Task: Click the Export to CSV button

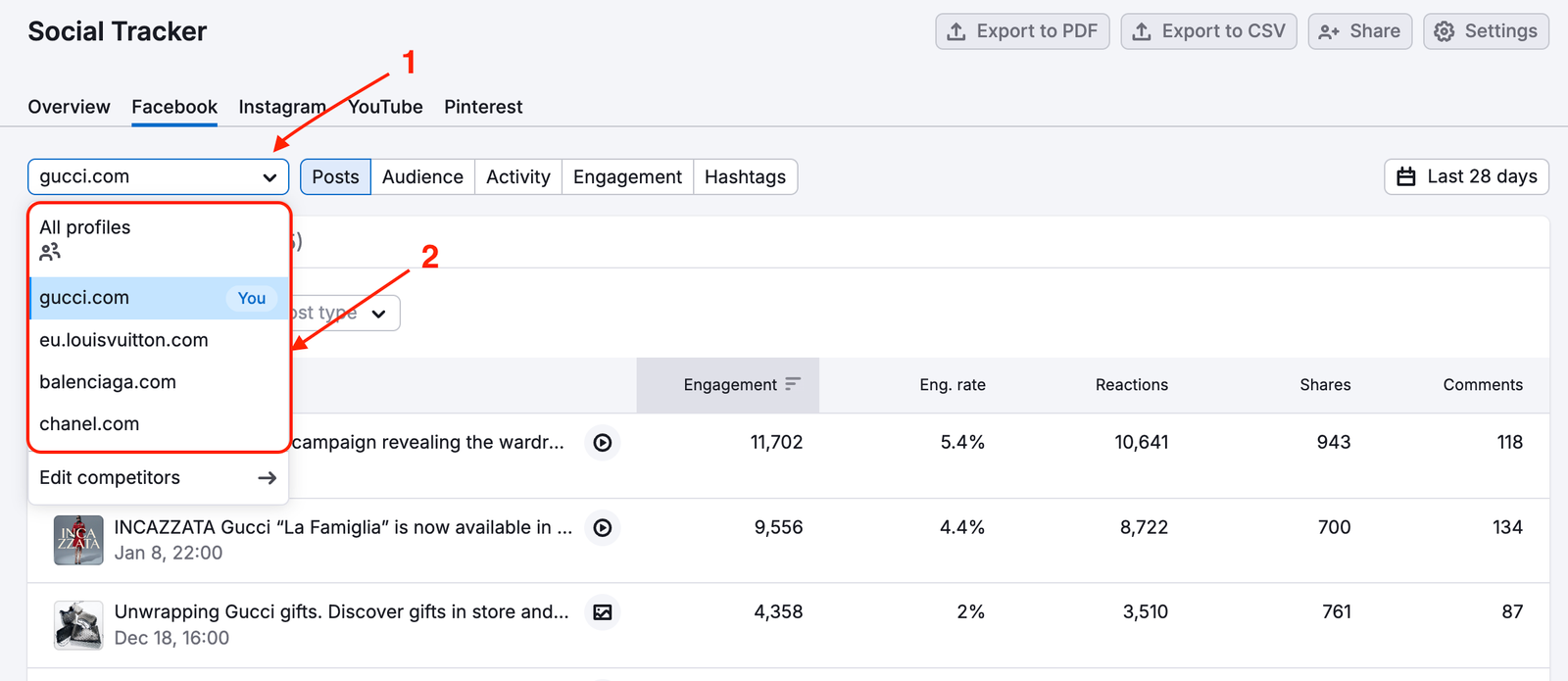Action: click(x=1208, y=31)
